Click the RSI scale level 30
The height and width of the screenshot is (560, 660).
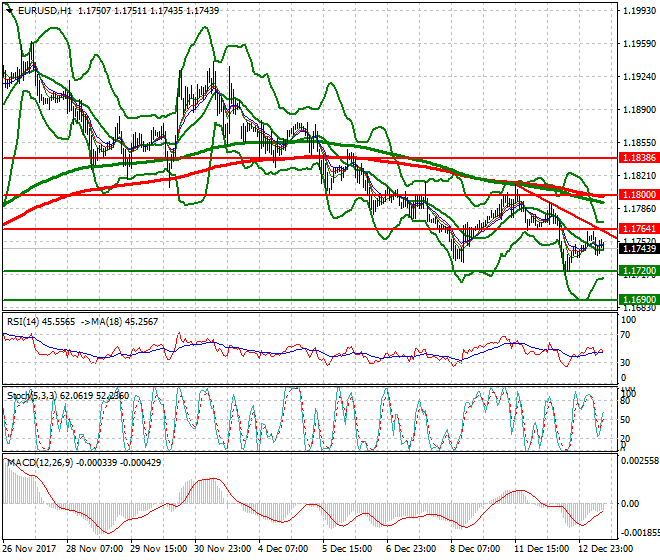(x=625, y=363)
